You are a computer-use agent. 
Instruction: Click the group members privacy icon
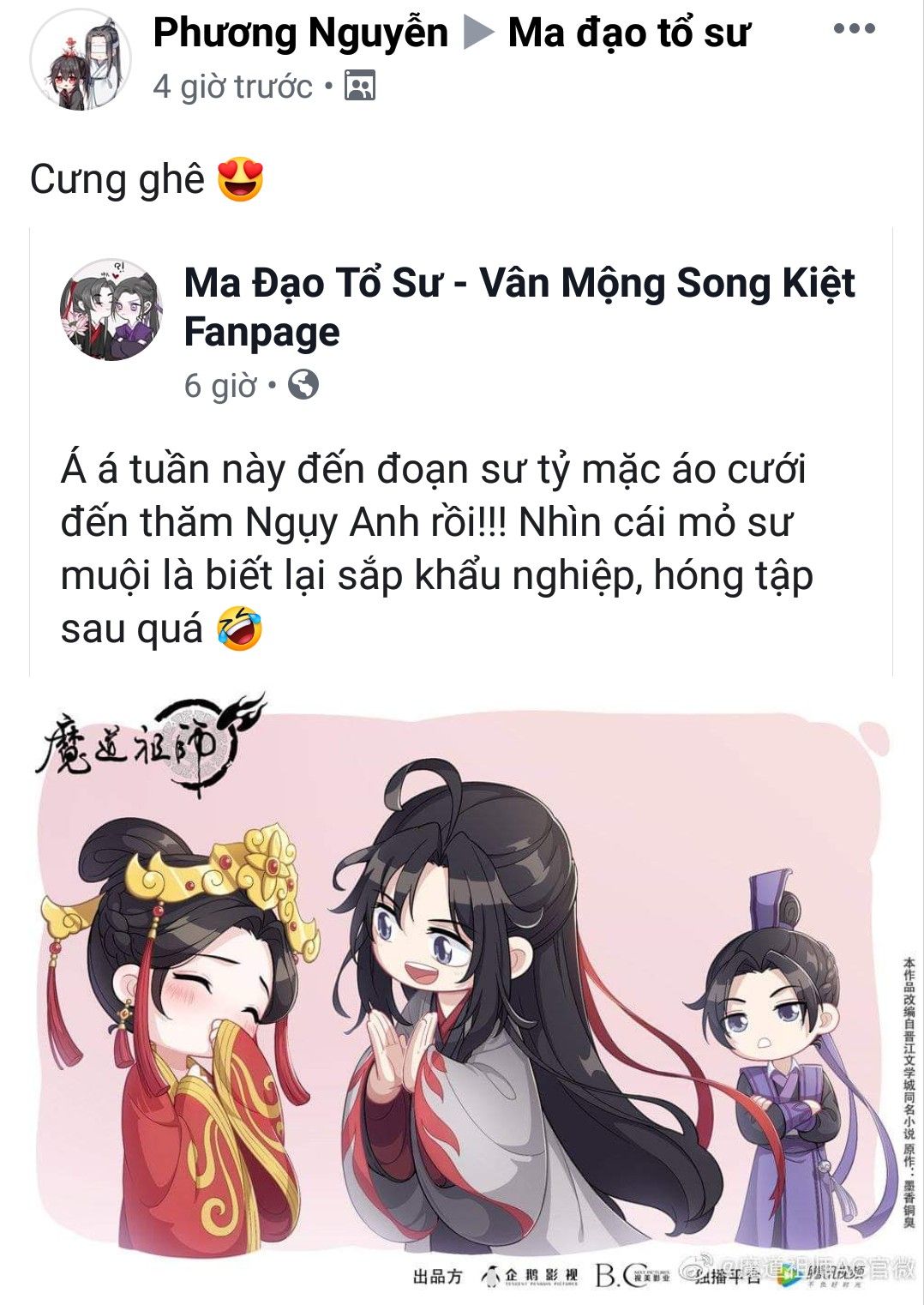tap(360, 87)
